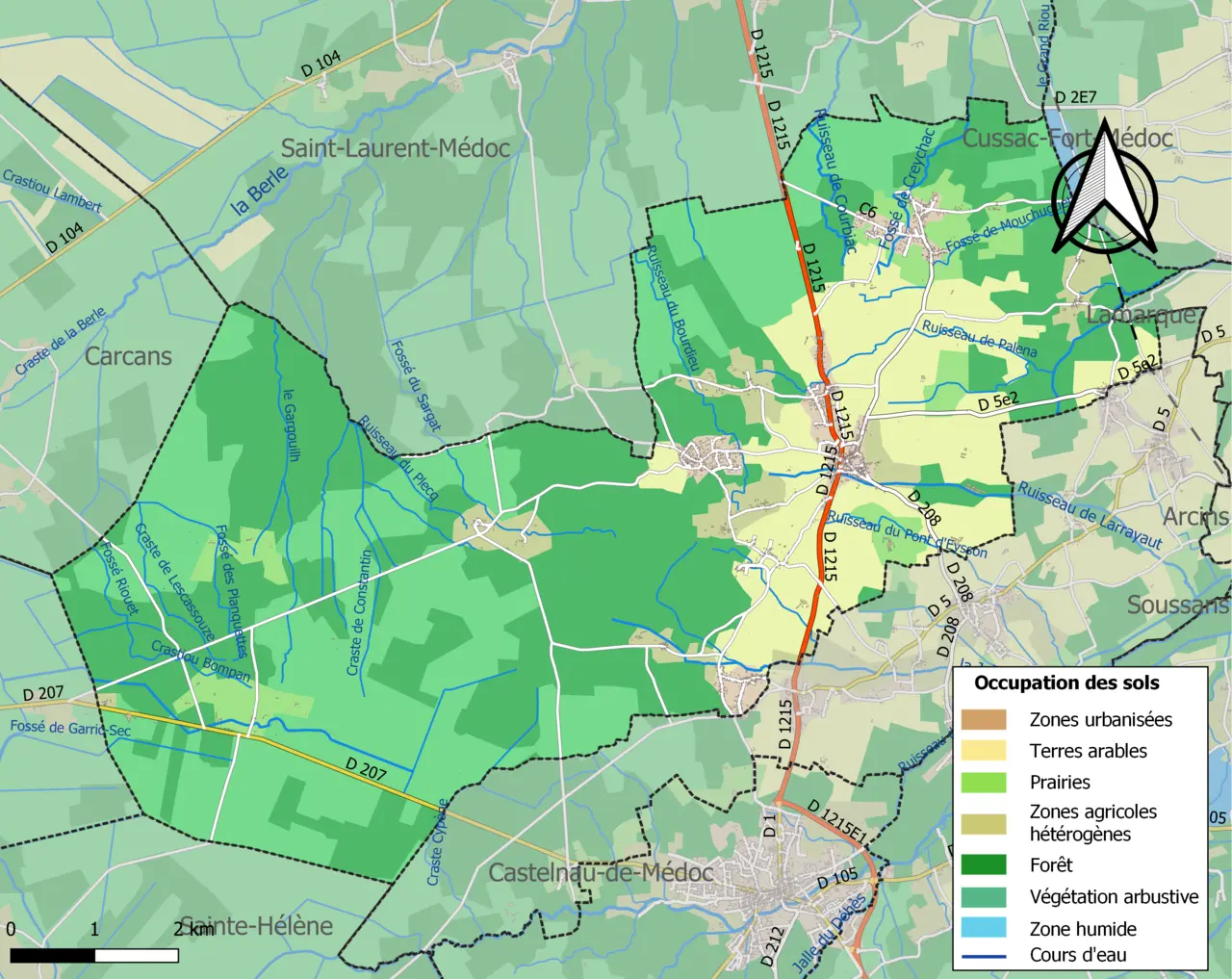Click the 'D 5e2' road label near Palena
The width and height of the screenshot is (1232, 979).
[998, 401]
